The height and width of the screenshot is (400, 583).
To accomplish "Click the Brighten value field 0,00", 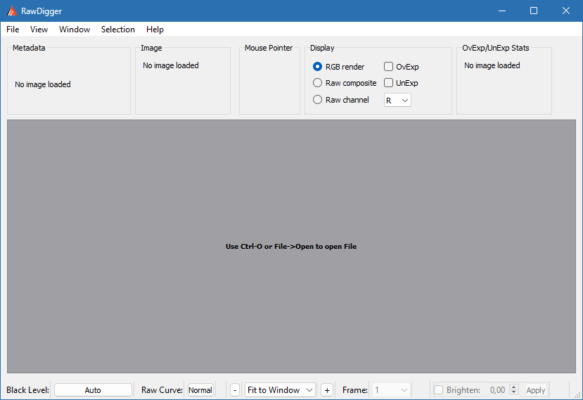I will pos(497,390).
